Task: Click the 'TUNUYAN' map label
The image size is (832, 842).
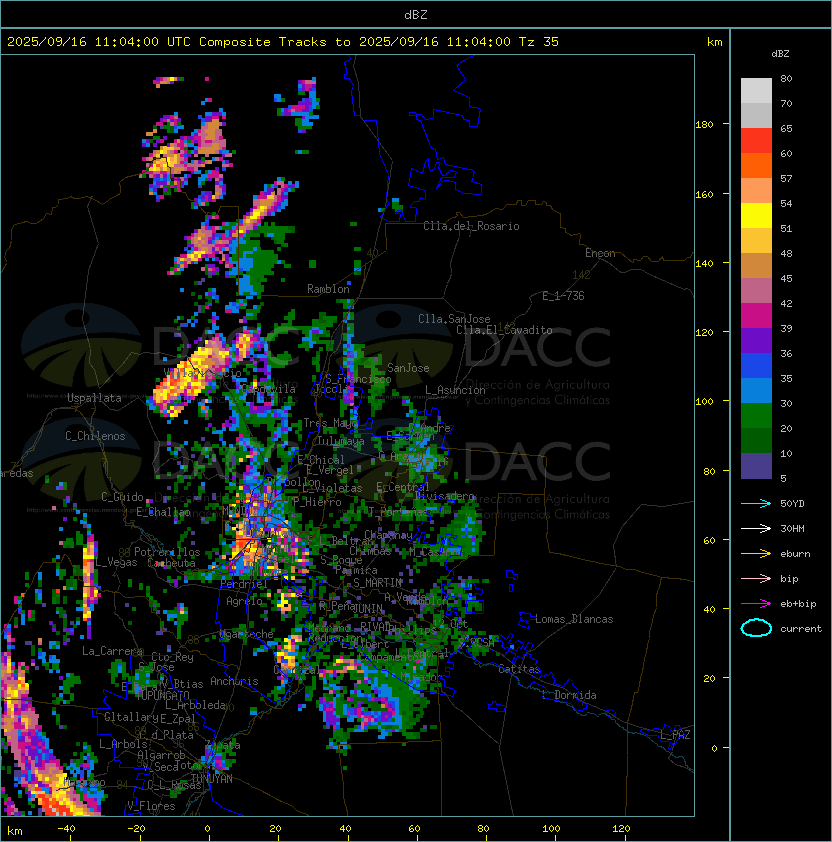Action: pos(212,779)
